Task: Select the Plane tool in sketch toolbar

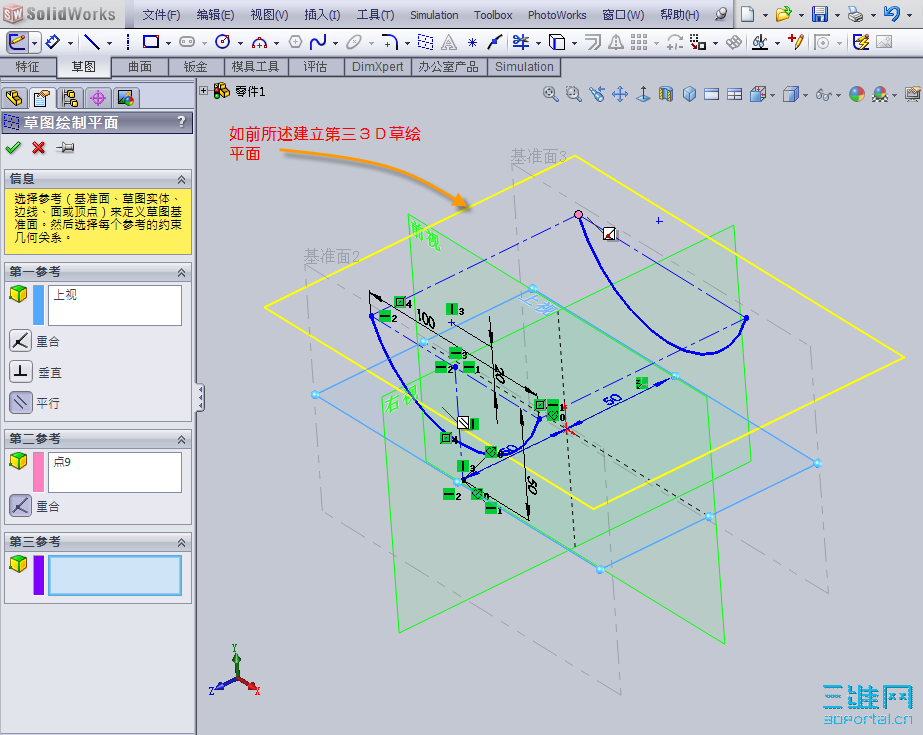Action: [x=425, y=42]
